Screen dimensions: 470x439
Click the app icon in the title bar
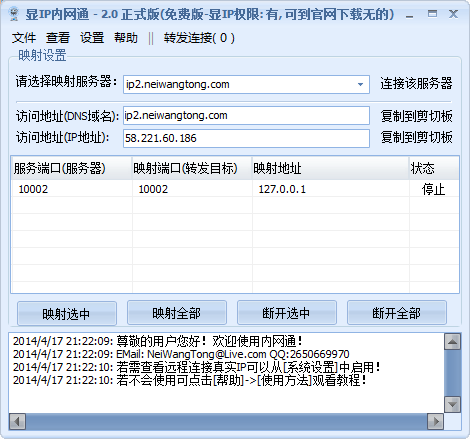tap(14, 14)
